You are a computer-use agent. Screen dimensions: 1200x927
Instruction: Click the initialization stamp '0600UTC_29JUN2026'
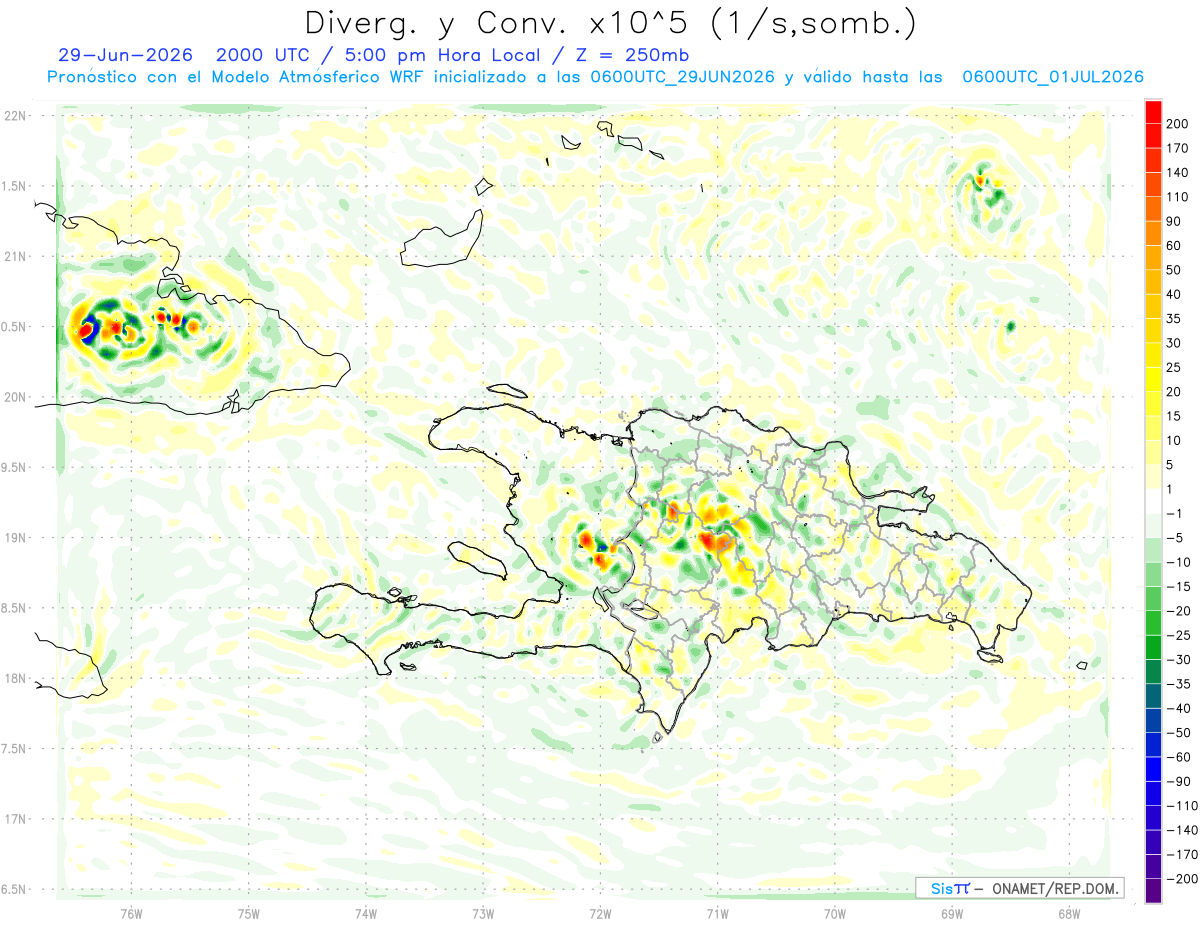point(683,77)
